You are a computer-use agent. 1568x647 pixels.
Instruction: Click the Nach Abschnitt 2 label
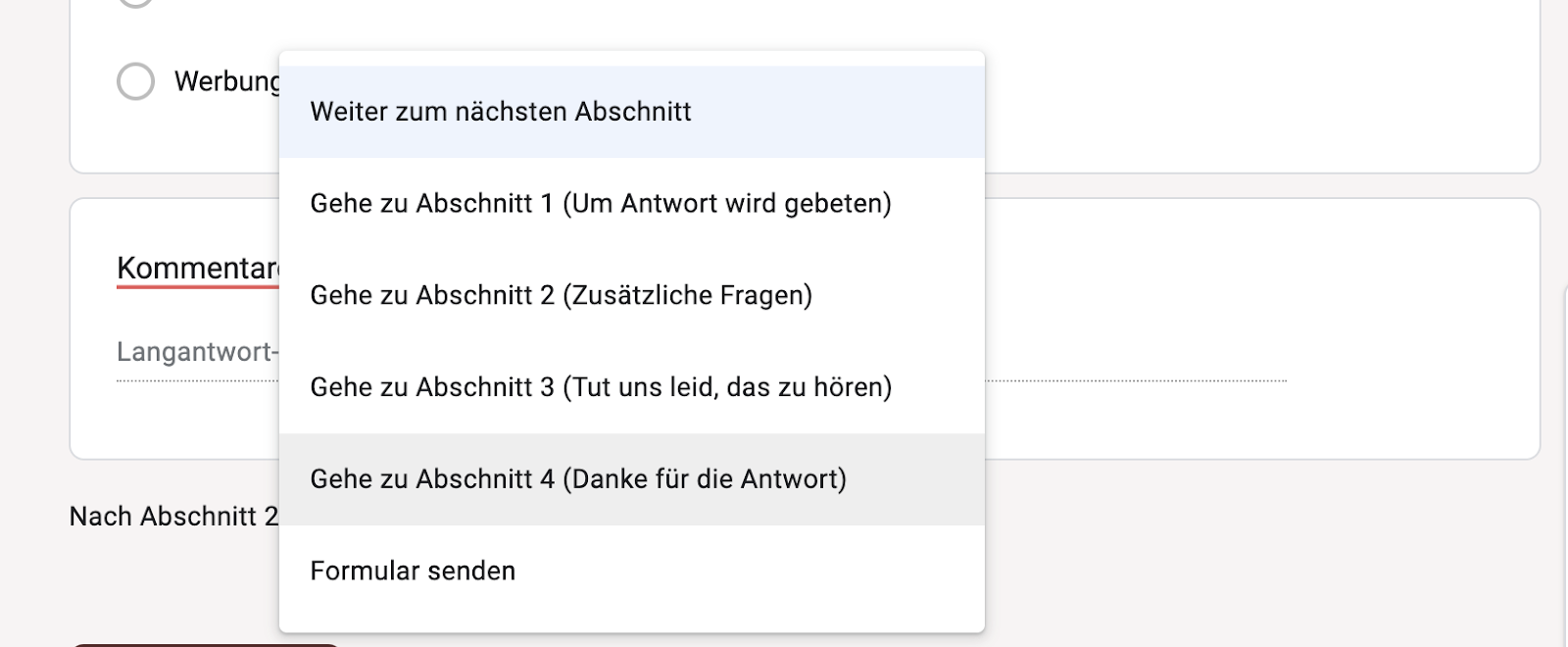tap(172, 517)
